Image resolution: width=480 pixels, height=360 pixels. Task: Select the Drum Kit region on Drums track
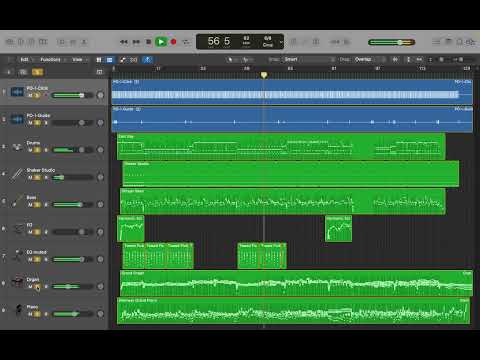(281, 147)
